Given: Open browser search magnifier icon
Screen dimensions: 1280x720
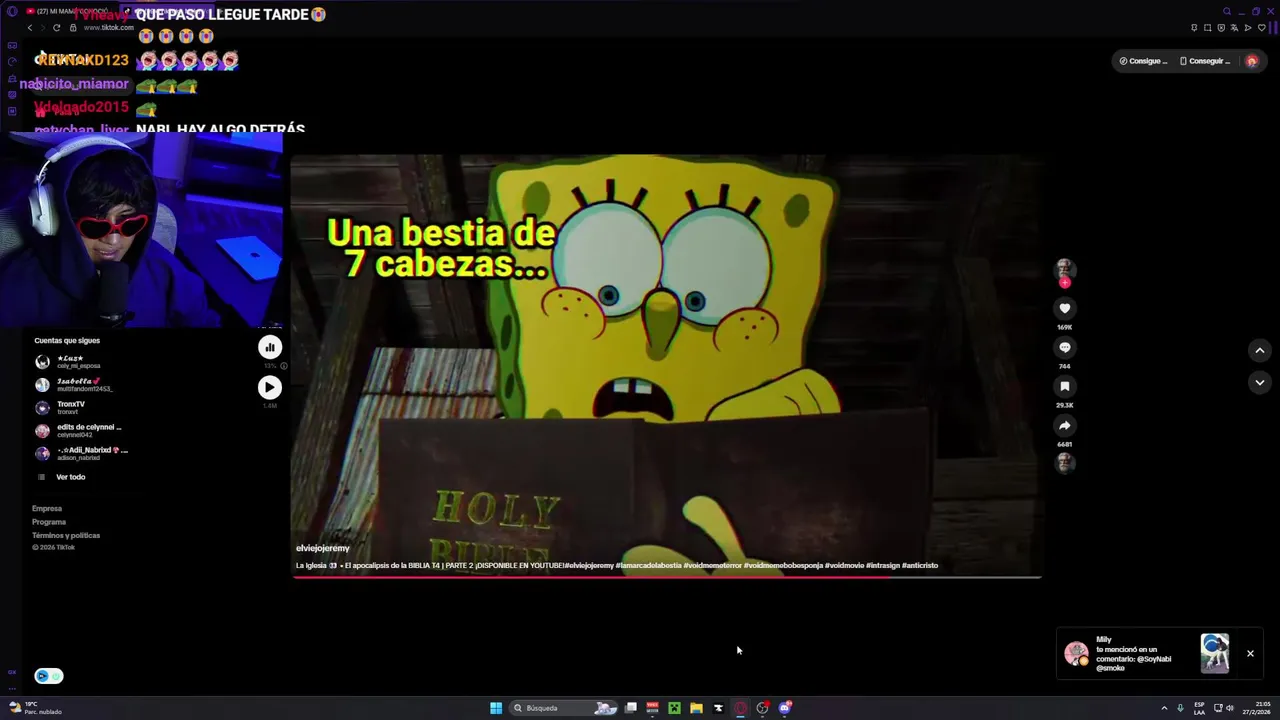Looking at the screenshot, I should click(1227, 11).
